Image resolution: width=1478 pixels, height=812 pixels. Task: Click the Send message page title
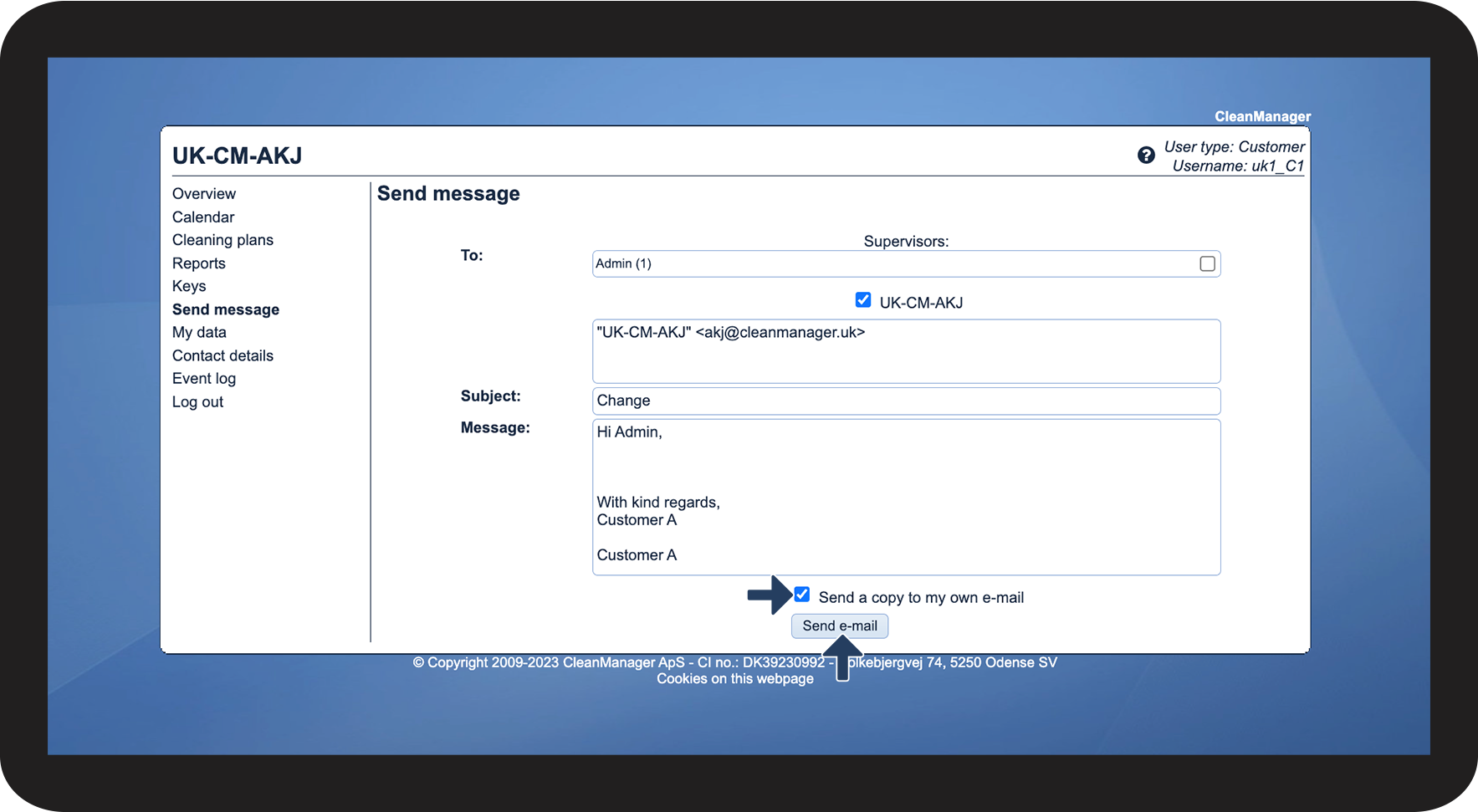click(x=448, y=193)
